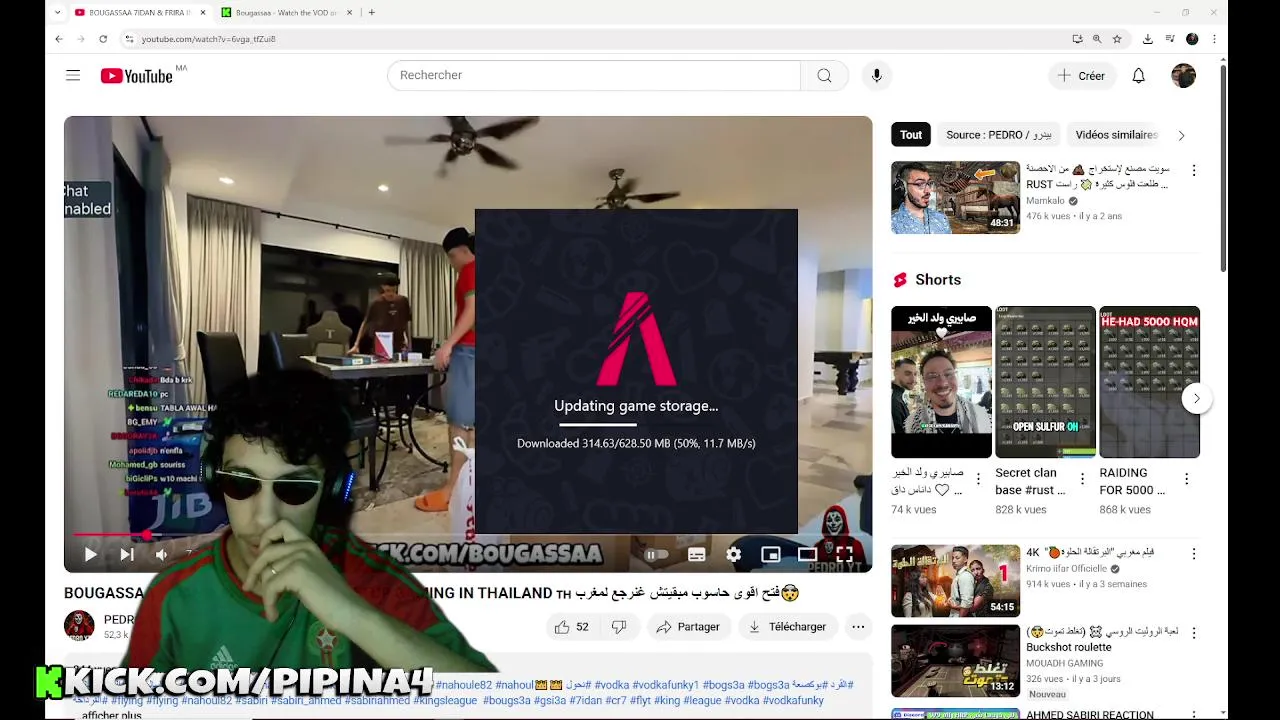Viewport: 1280px width, 720px height.
Task: Open more actions menu beside Télécharger
Action: click(858, 627)
